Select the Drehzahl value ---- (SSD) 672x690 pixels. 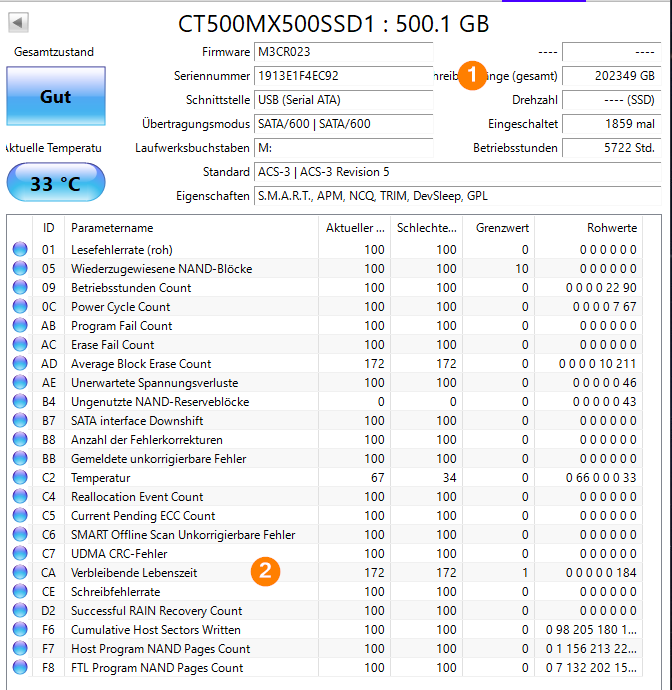pos(612,100)
